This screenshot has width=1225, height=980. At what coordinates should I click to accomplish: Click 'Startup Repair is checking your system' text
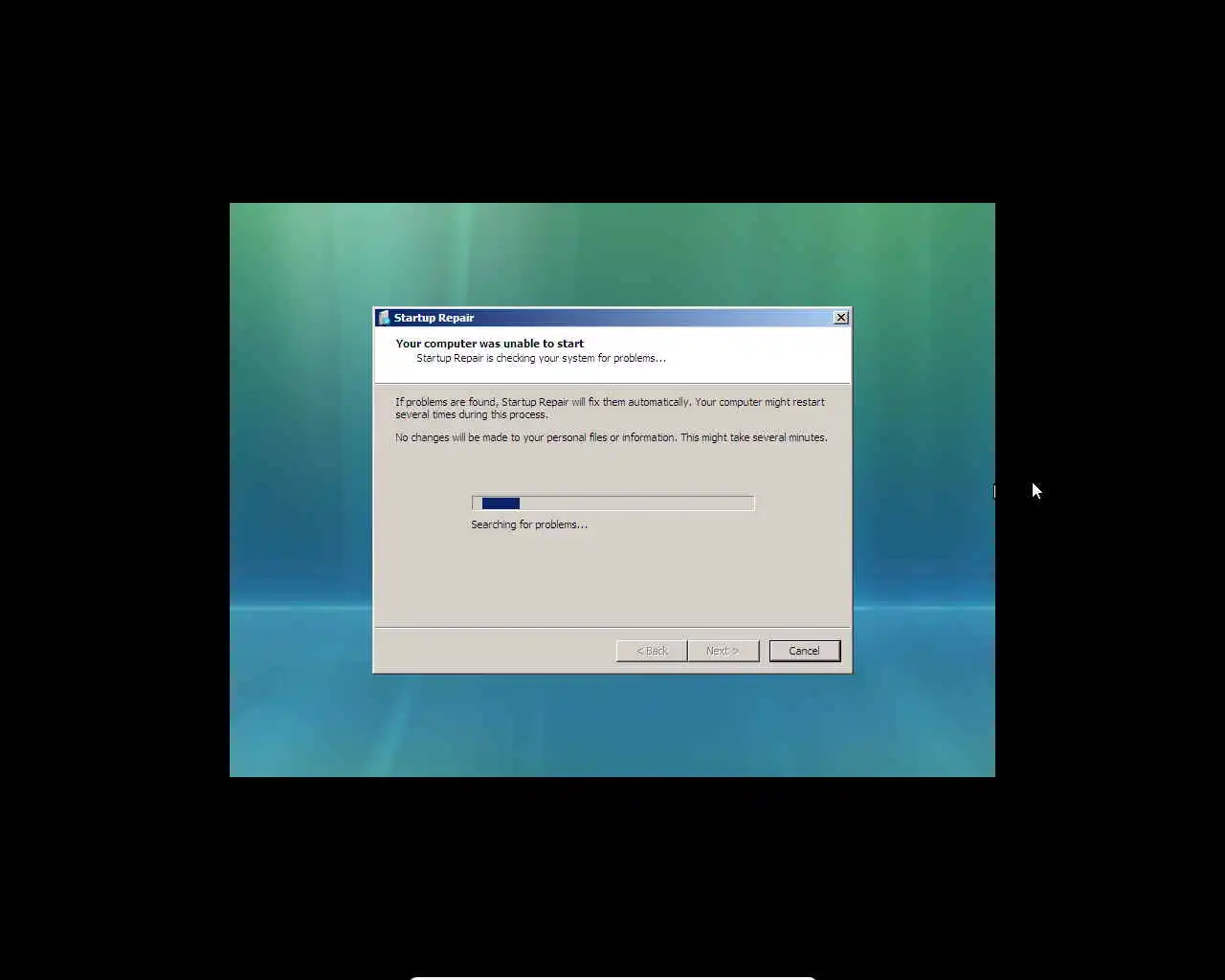(x=541, y=358)
